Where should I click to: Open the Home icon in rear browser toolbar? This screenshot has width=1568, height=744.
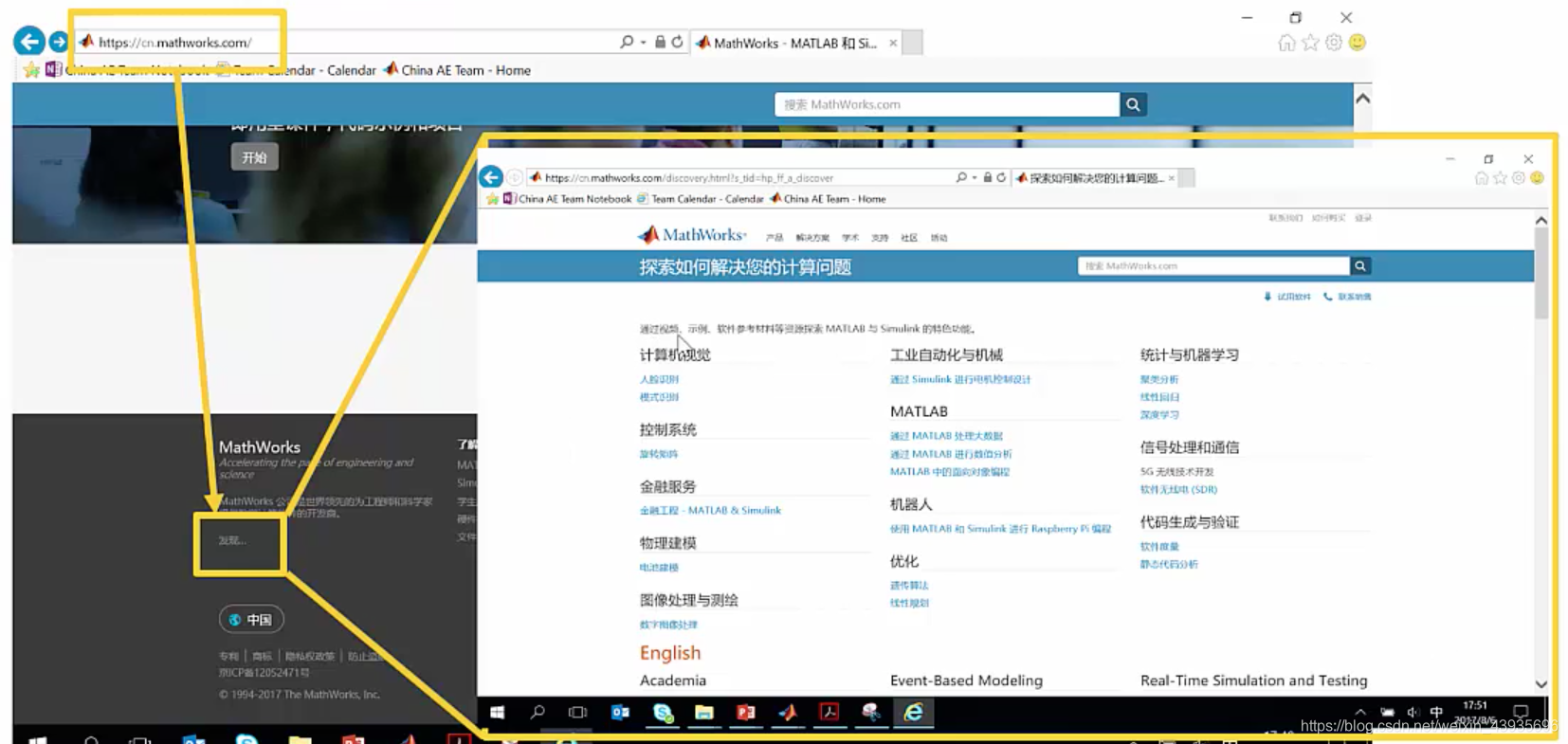1286,43
